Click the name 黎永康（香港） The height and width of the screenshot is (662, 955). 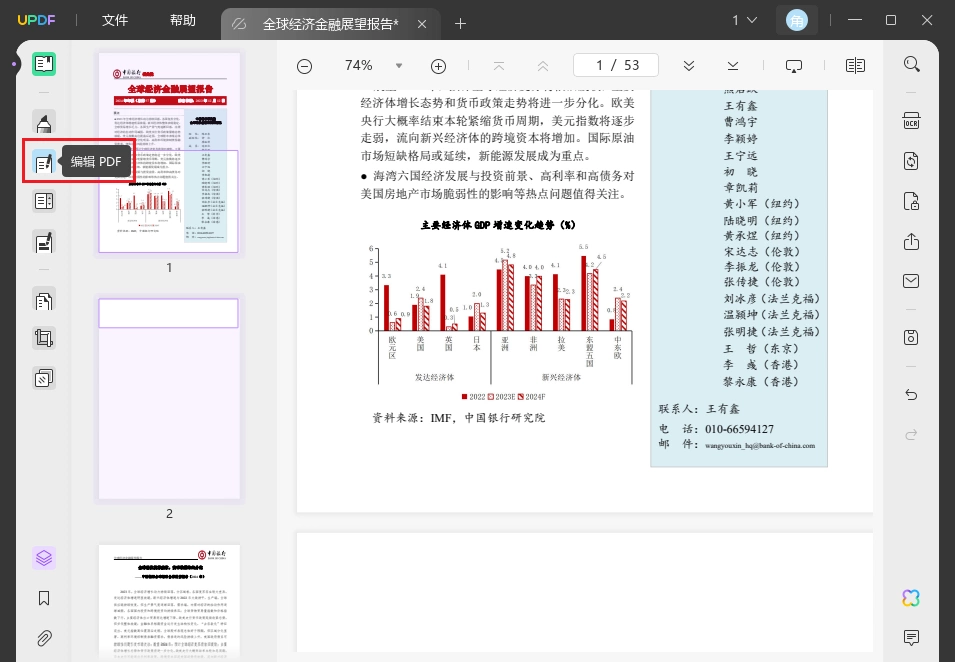pos(761,382)
